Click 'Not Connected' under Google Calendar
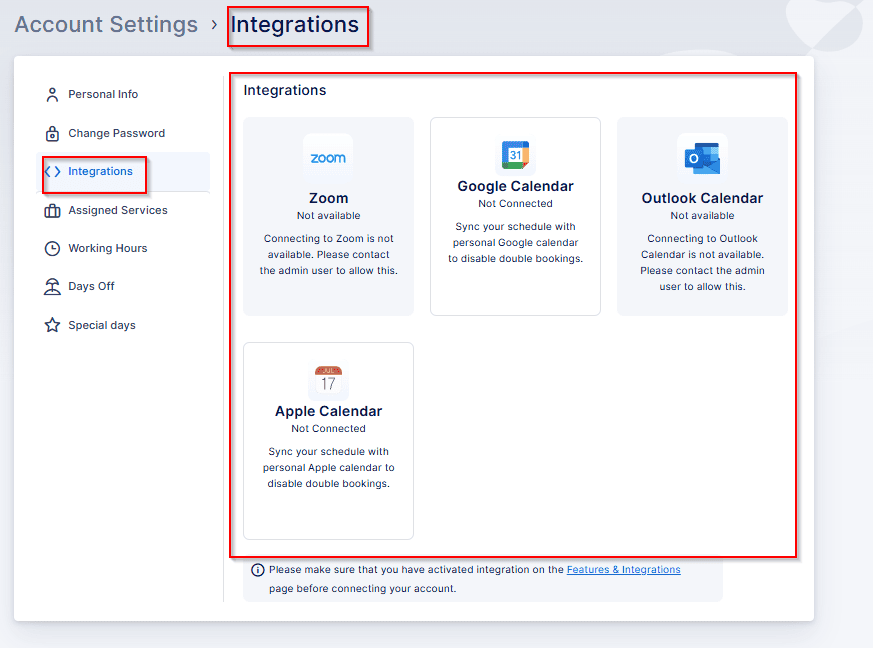This screenshot has width=873, height=648. 516,204
